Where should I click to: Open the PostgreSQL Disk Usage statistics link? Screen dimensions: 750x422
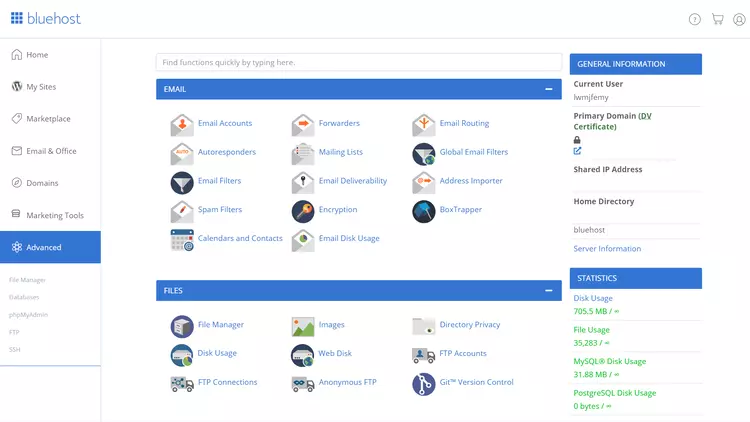click(x=615, y=393)
